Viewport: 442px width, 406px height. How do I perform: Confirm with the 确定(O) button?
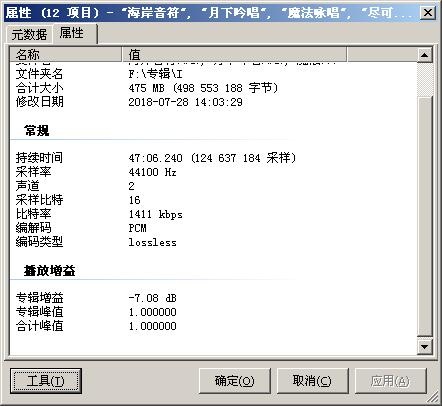234,381
